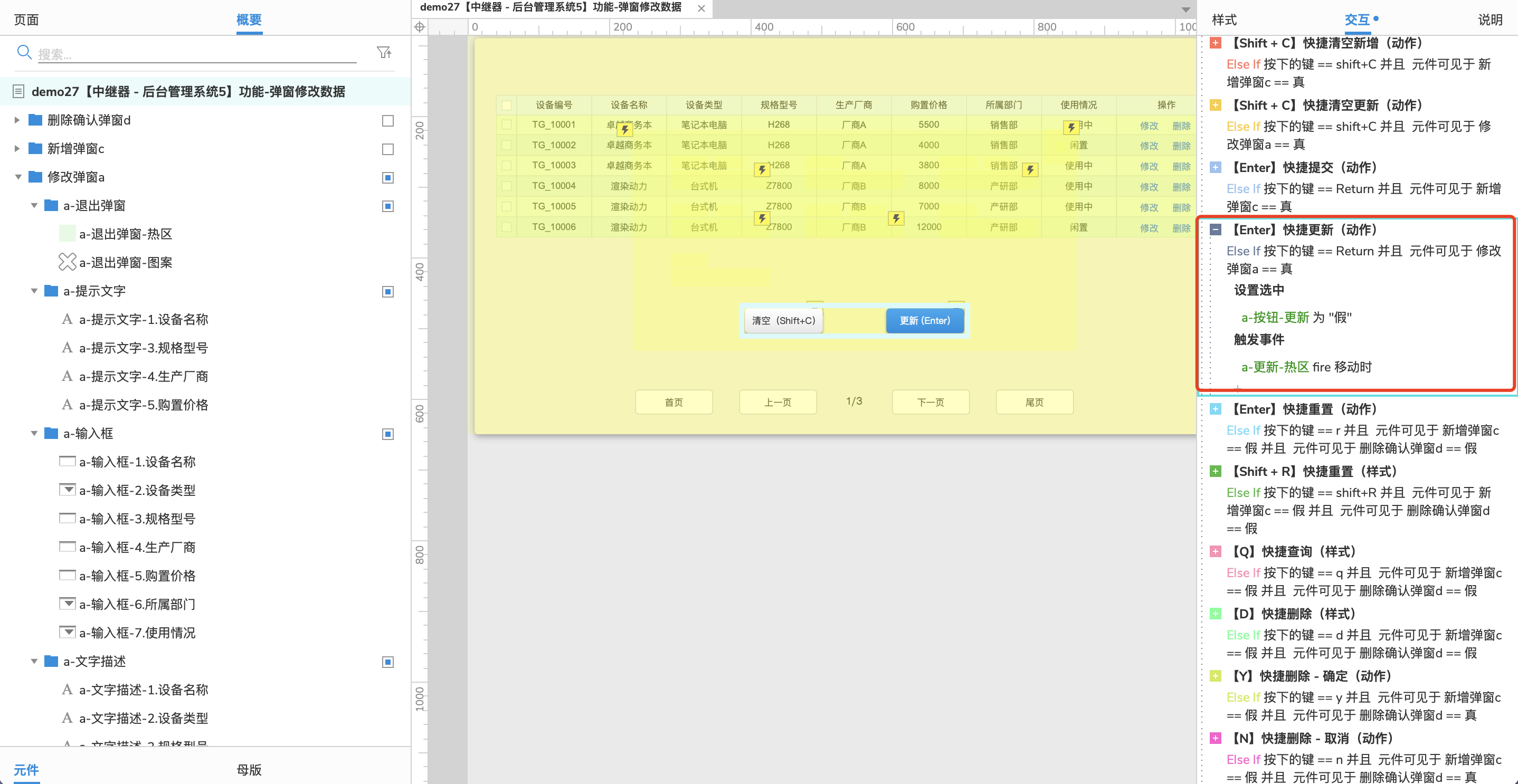Expand the 新增弹窗c tree folder
This screenshot has width=1518, height=784.
[x=17, y=148]
